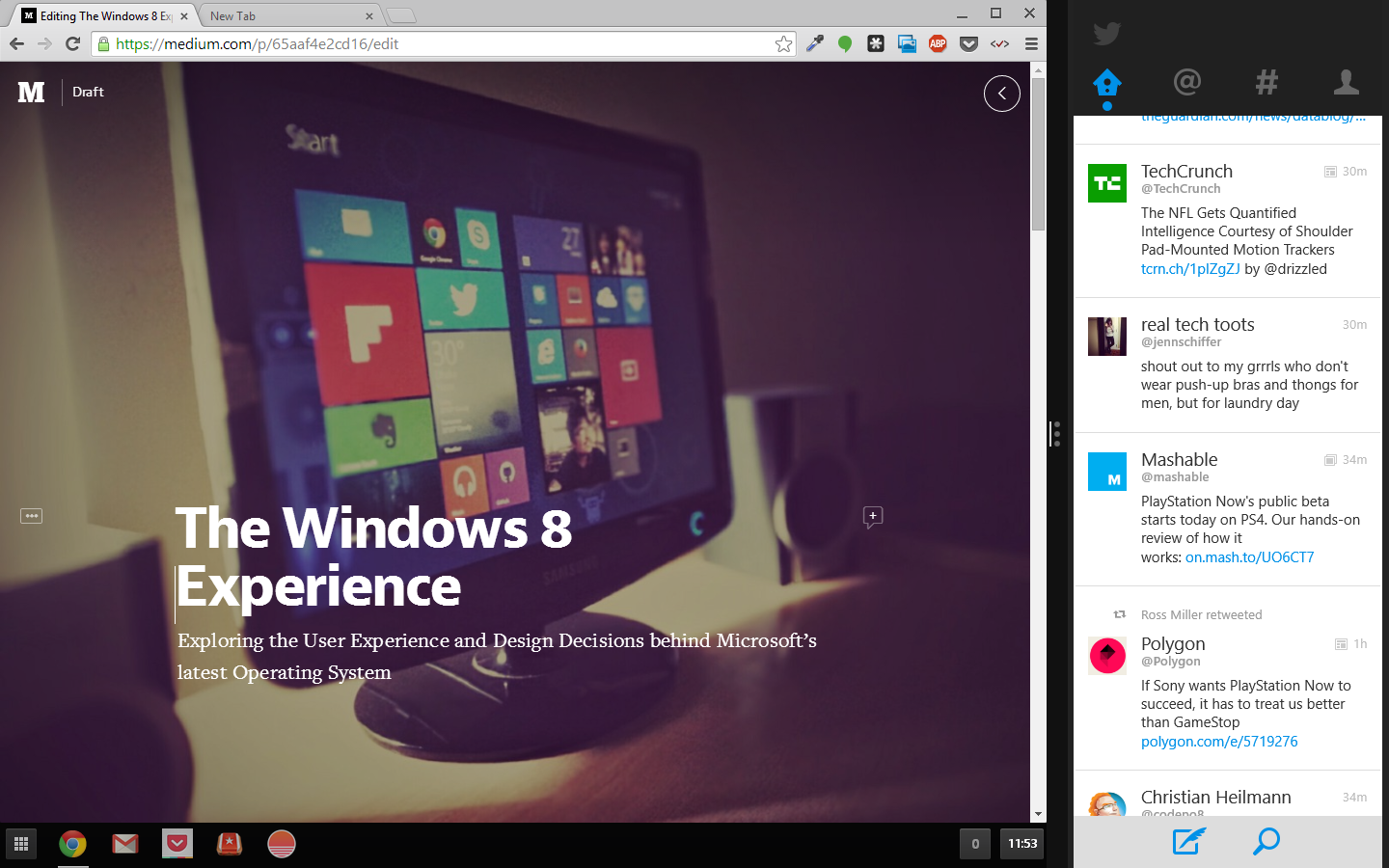Screen dimensions: 1389x868
Task: Go back using Chrome's back arrow
Action: [x=16, y=43]
